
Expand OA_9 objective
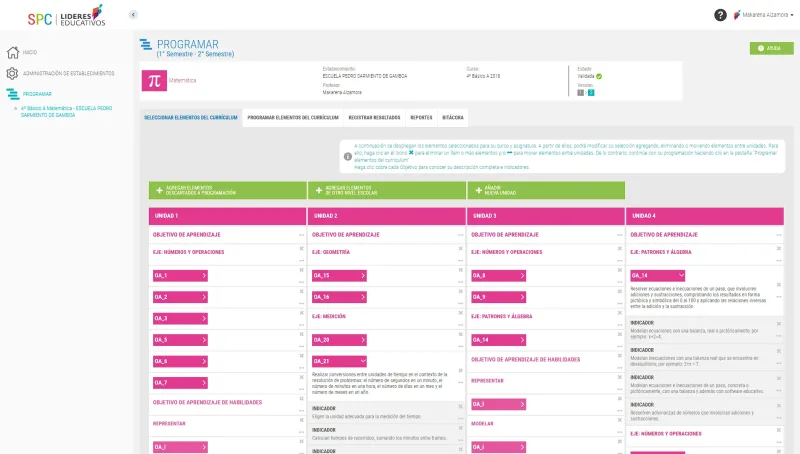[x=498, y=297]
